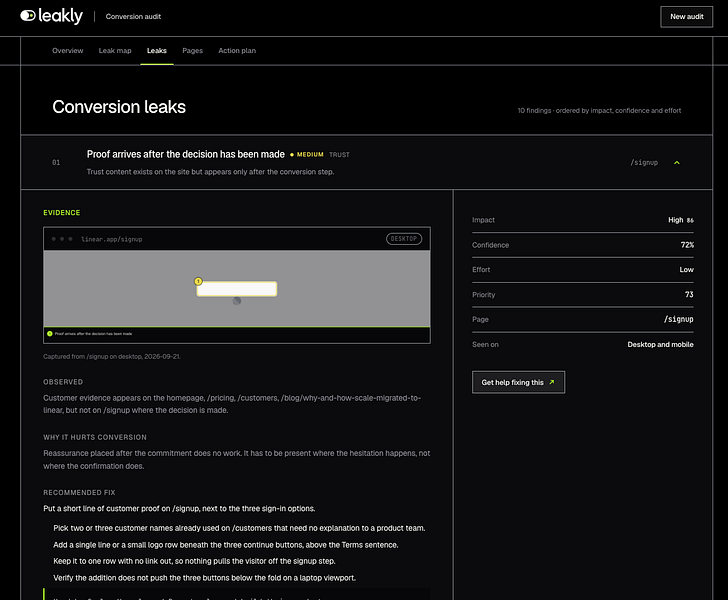Select the Leaks tab
This screenshot has height=600, width=728.
point(156,51)
